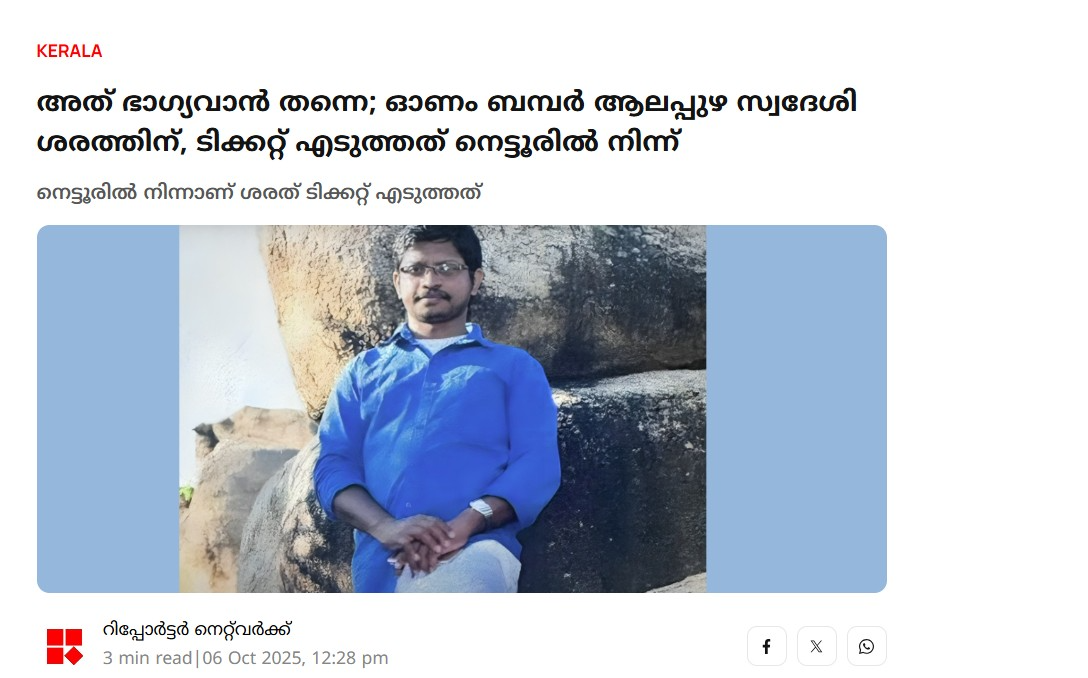
Task: Share the article via WhatsApp
Action: point(866,646)
